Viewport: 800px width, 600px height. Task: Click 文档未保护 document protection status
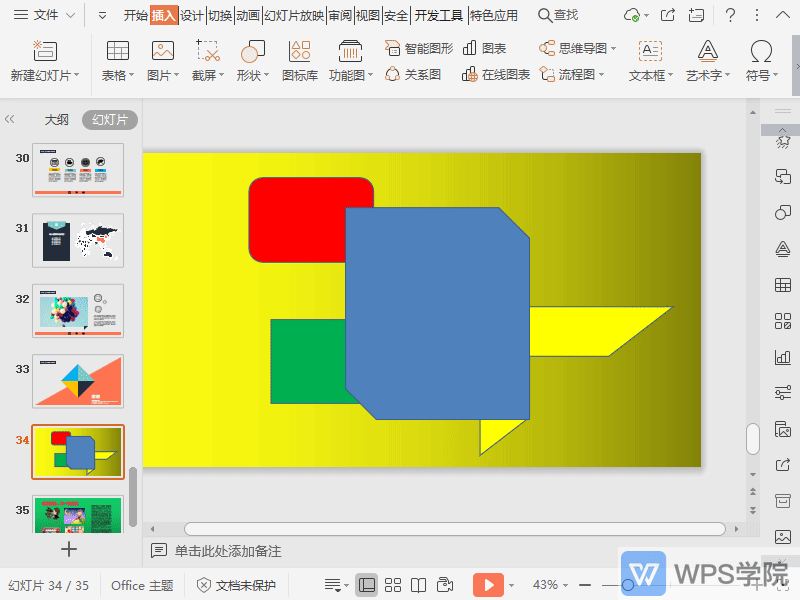point(236,585)
